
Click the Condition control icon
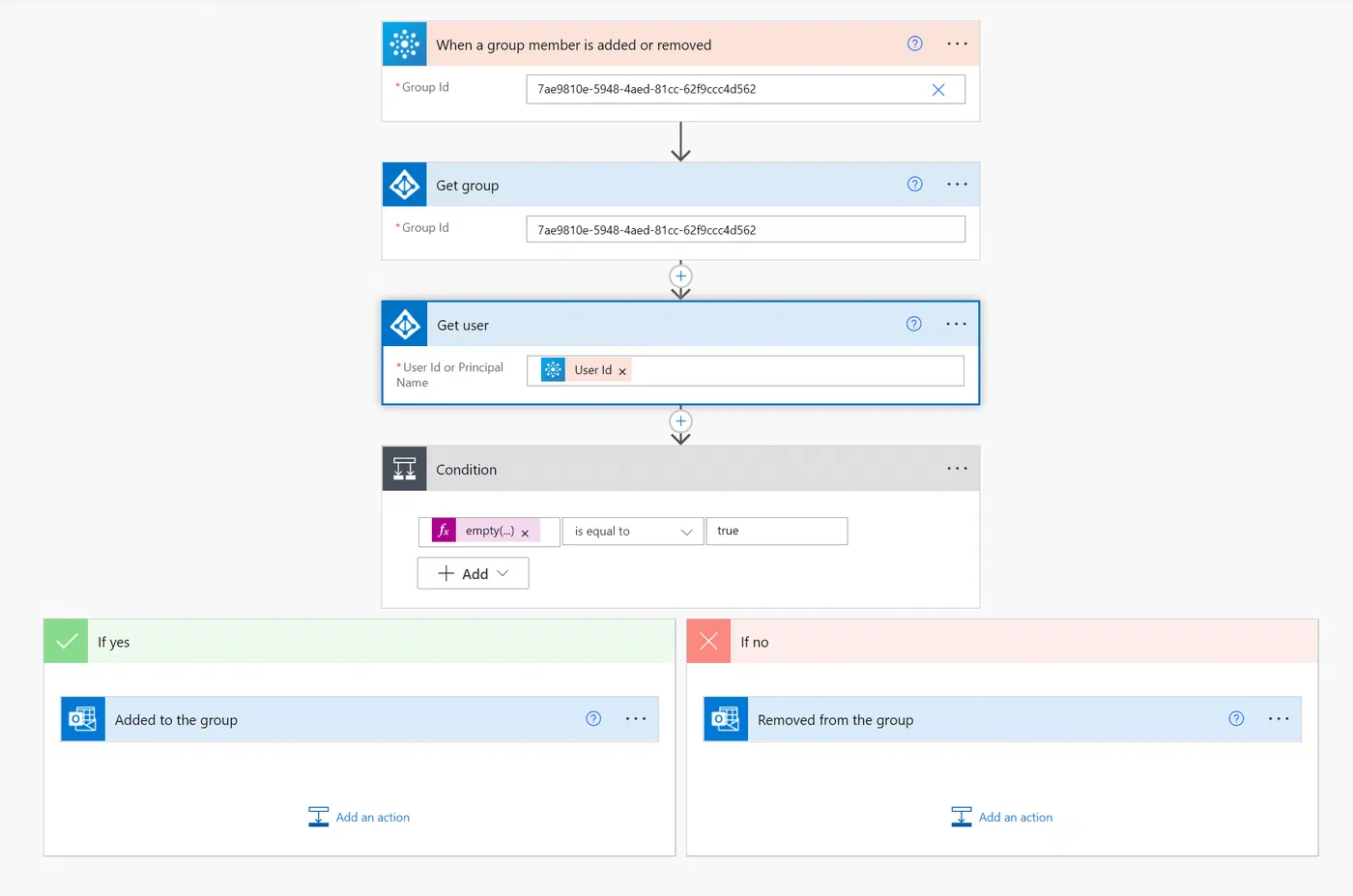404,469
